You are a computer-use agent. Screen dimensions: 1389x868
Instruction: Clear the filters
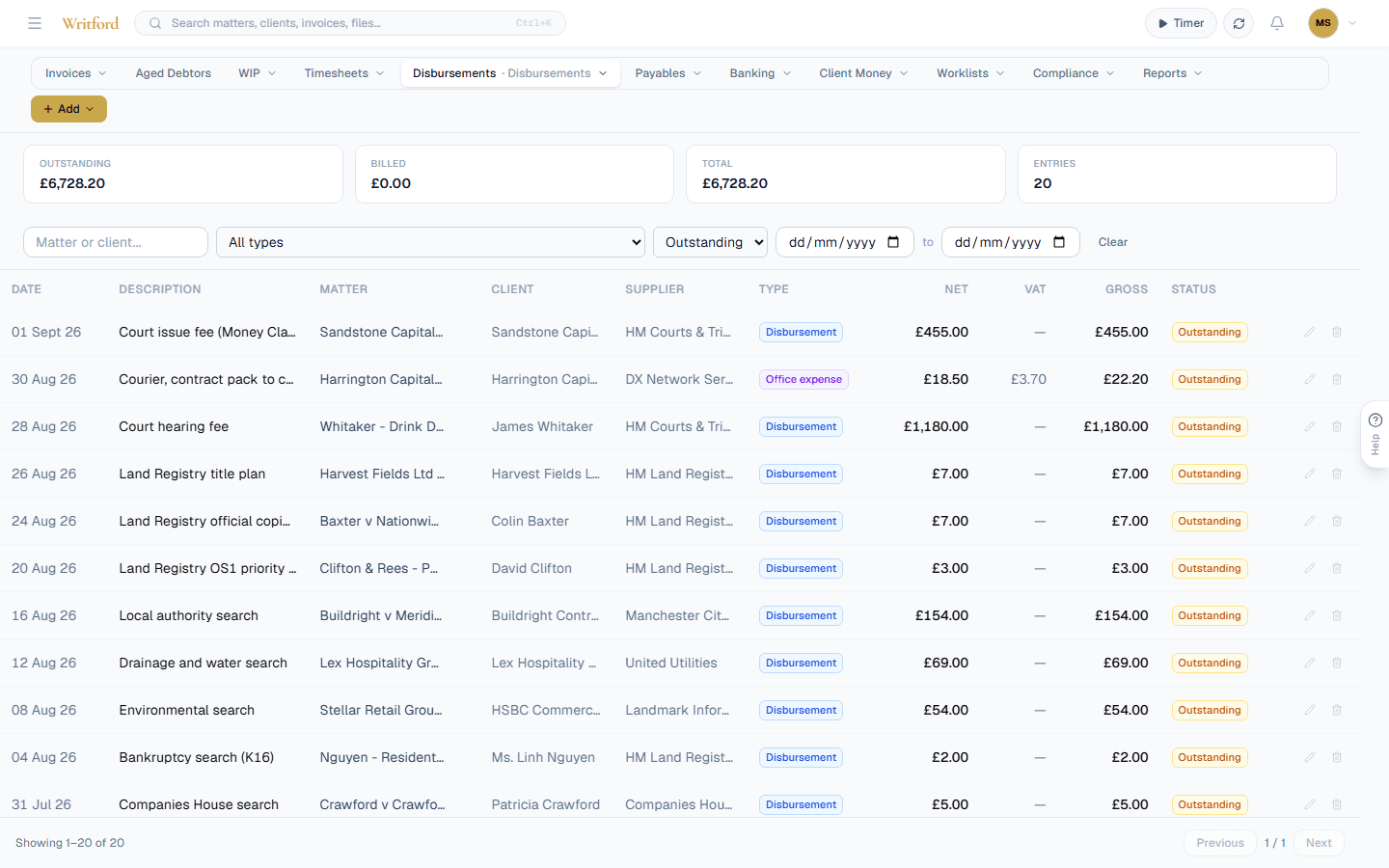click(x=1113, y=242)
